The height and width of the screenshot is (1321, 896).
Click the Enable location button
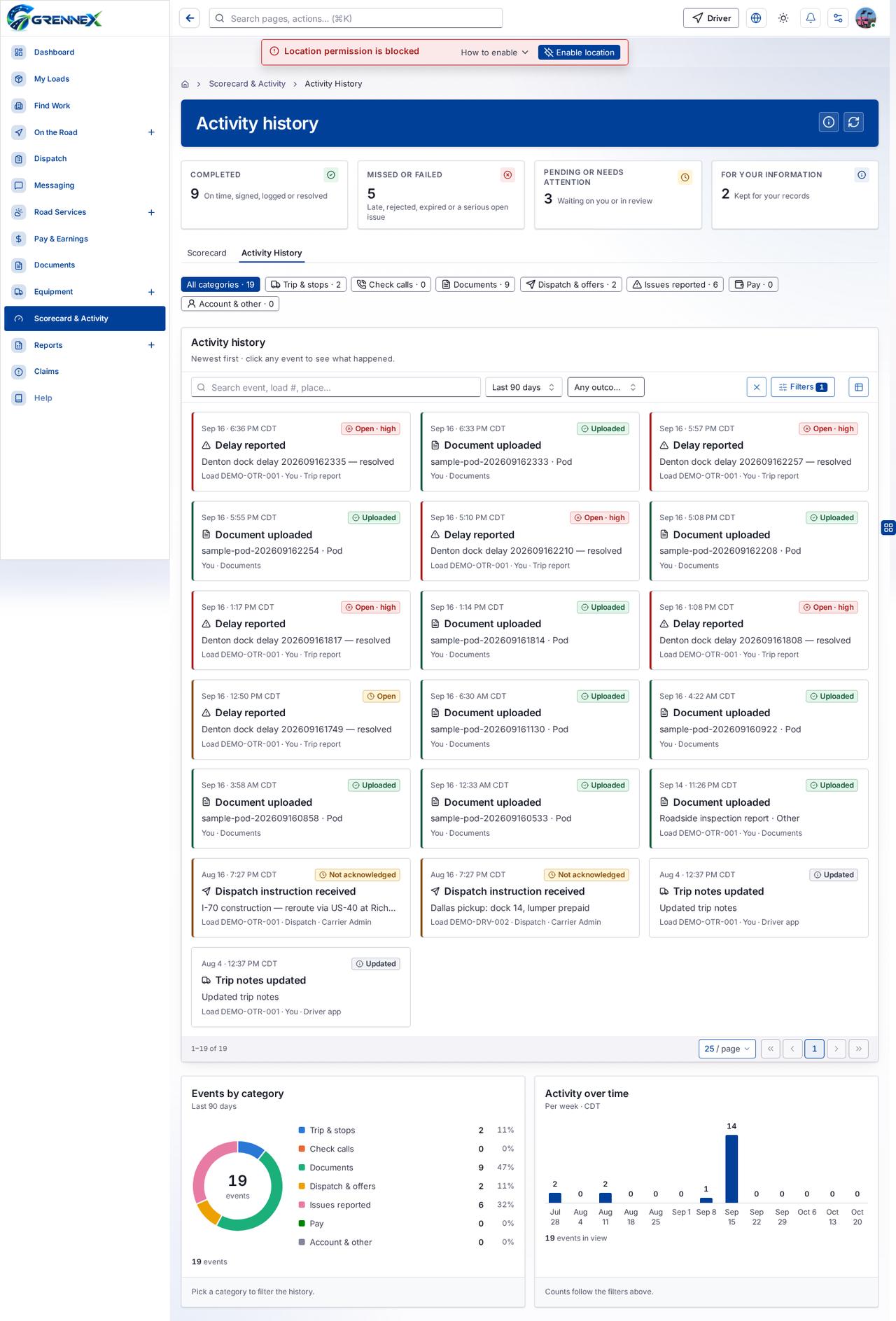click(x=579, y=53)
